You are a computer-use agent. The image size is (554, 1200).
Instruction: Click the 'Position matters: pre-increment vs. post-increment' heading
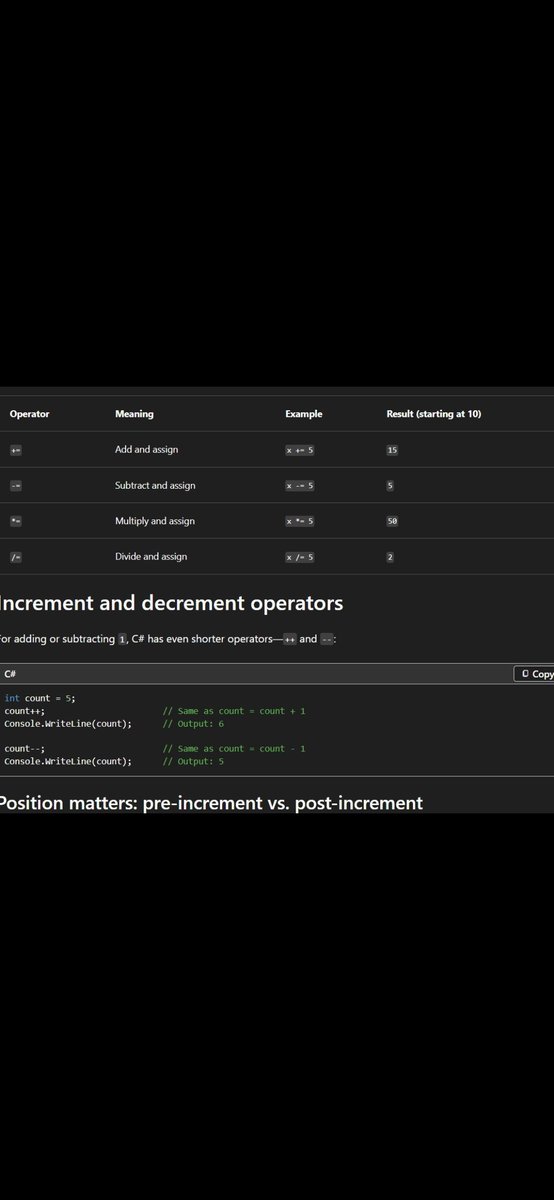point(211,803)
